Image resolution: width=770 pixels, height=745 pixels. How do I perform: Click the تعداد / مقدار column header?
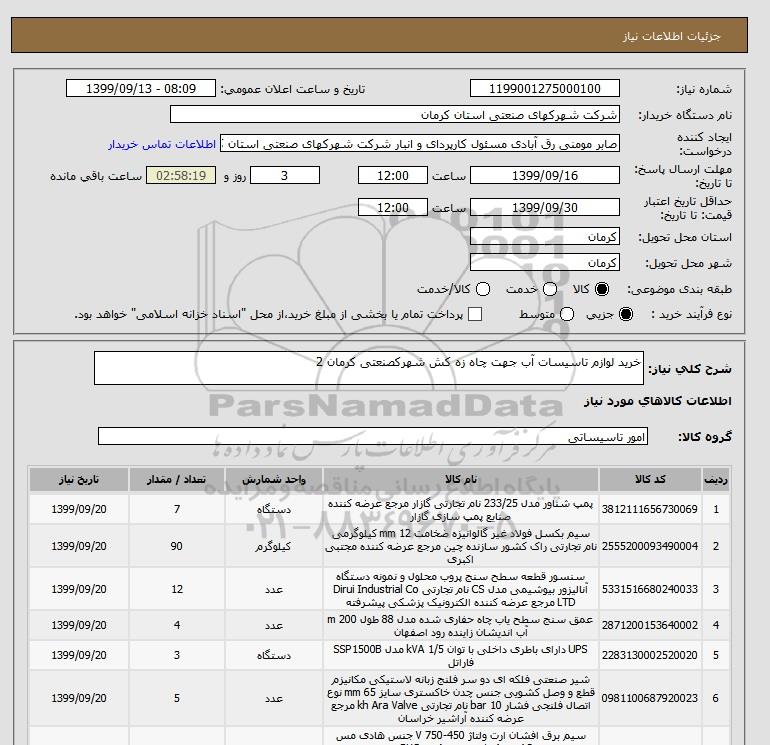click(177, 479)
